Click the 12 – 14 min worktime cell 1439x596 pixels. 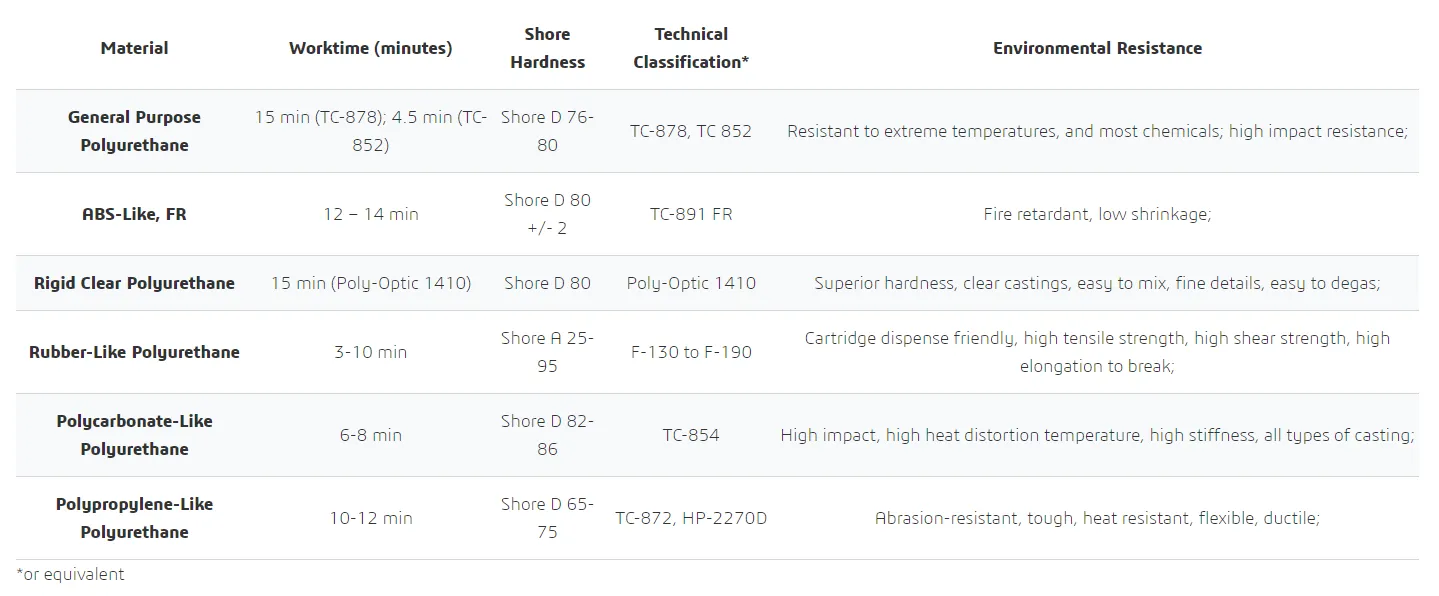(370, 214)
